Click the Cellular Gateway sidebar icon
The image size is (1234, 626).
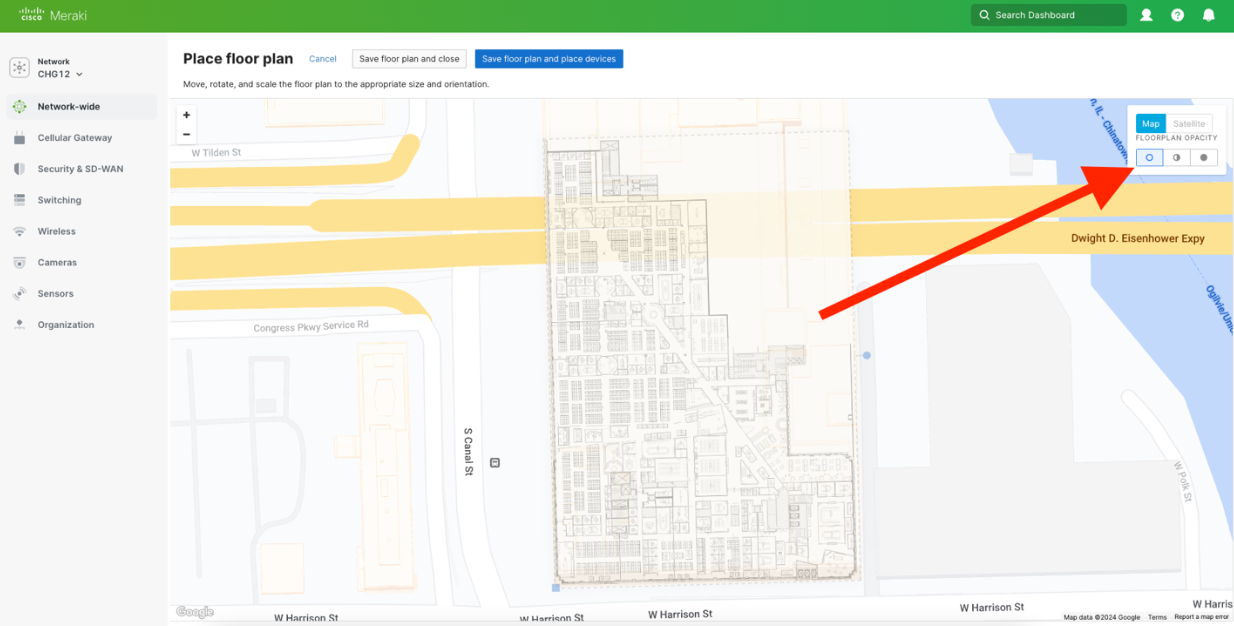pyautogui.click(x=19, y=138)
